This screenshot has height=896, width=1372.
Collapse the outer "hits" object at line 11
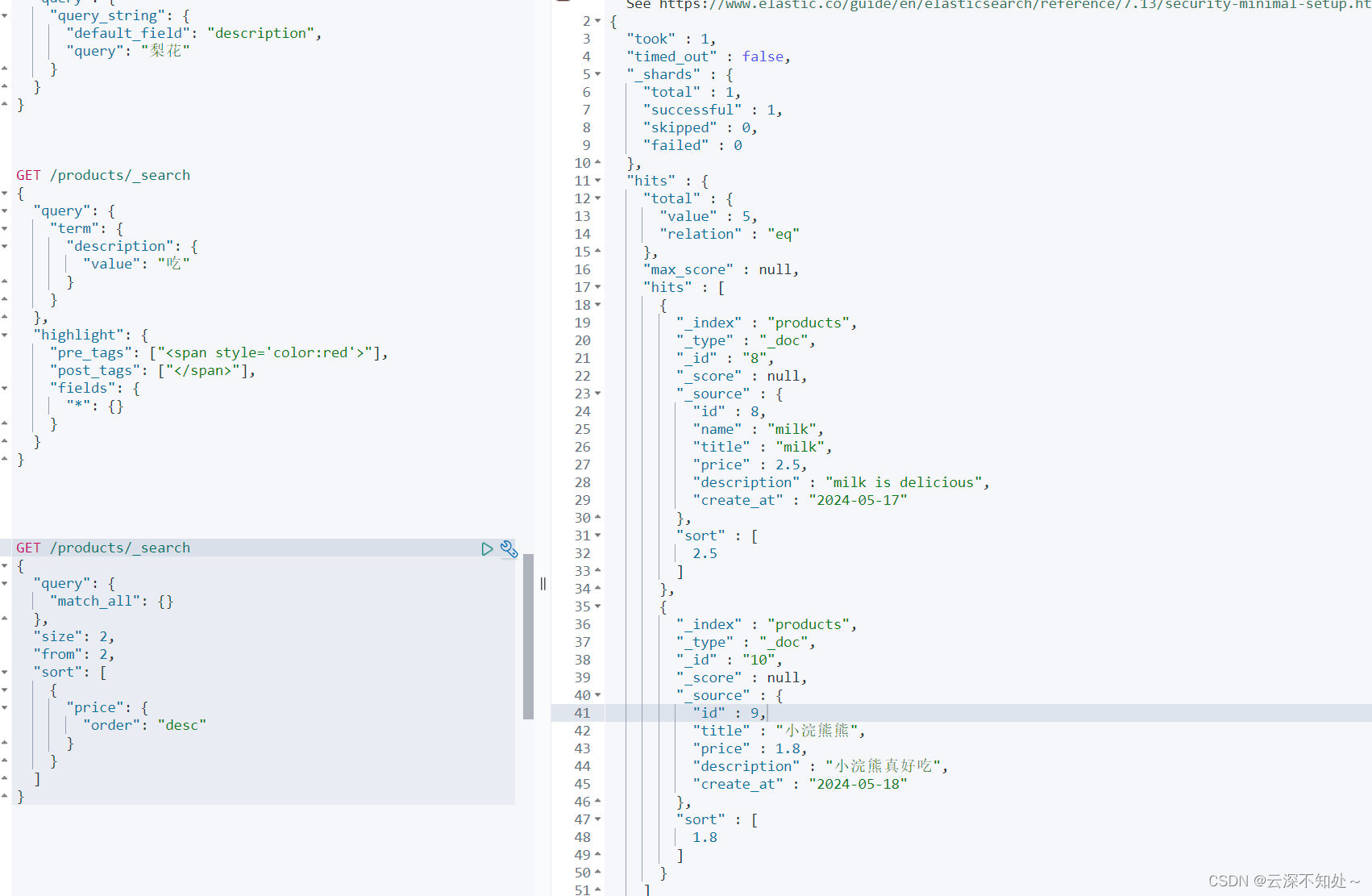[x=597, y=181]
